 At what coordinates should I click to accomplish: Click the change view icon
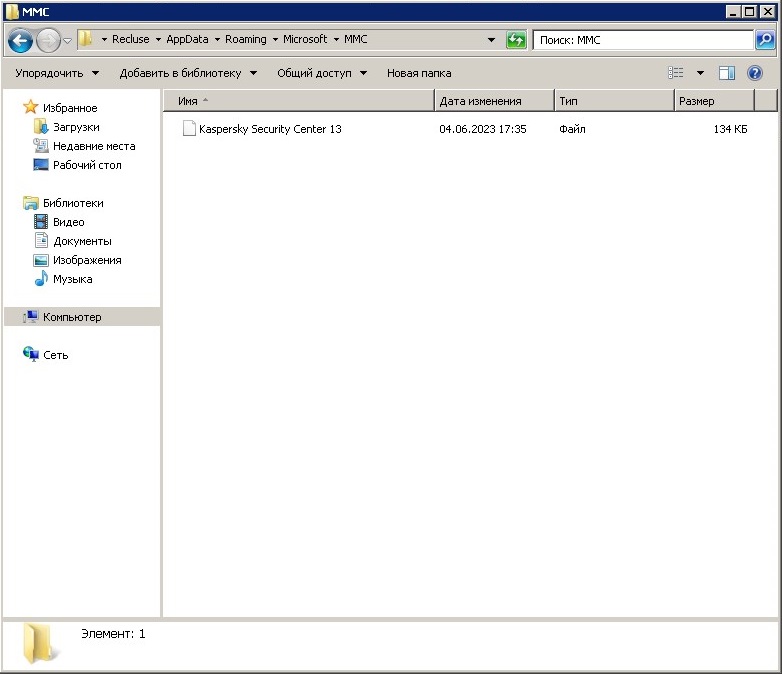pyautogui.click(x=676, y=73)
